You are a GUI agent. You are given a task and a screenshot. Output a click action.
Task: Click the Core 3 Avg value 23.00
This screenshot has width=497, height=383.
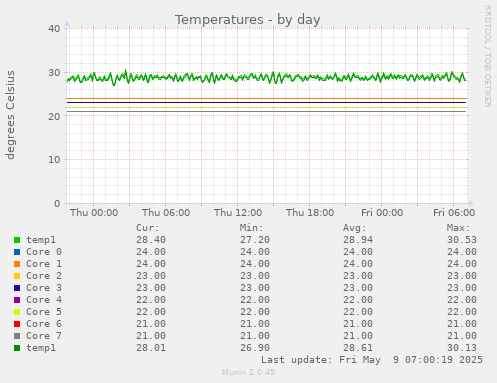[358, 288]
